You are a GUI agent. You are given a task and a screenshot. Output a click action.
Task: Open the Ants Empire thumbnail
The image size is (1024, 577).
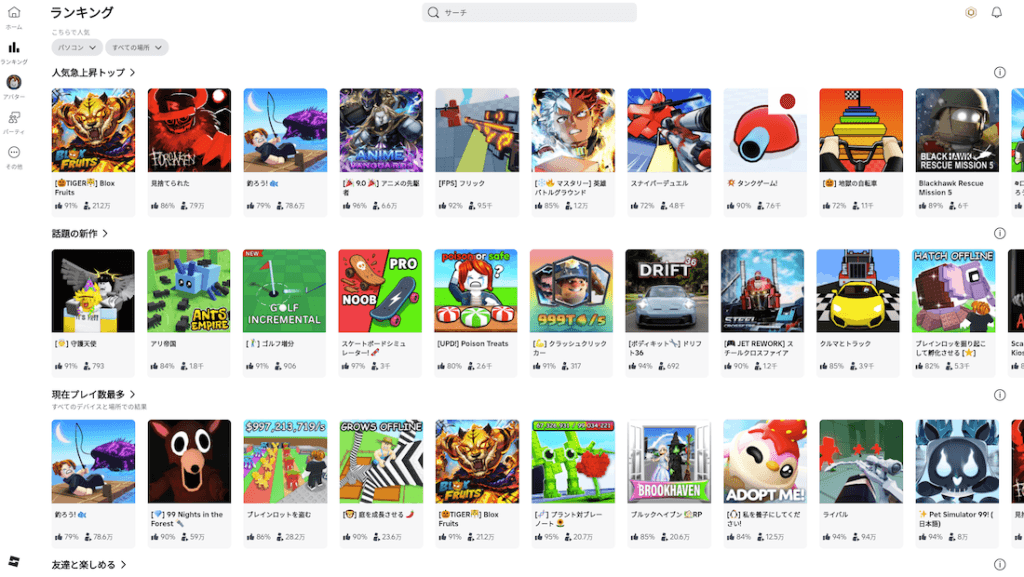[189, 290]
